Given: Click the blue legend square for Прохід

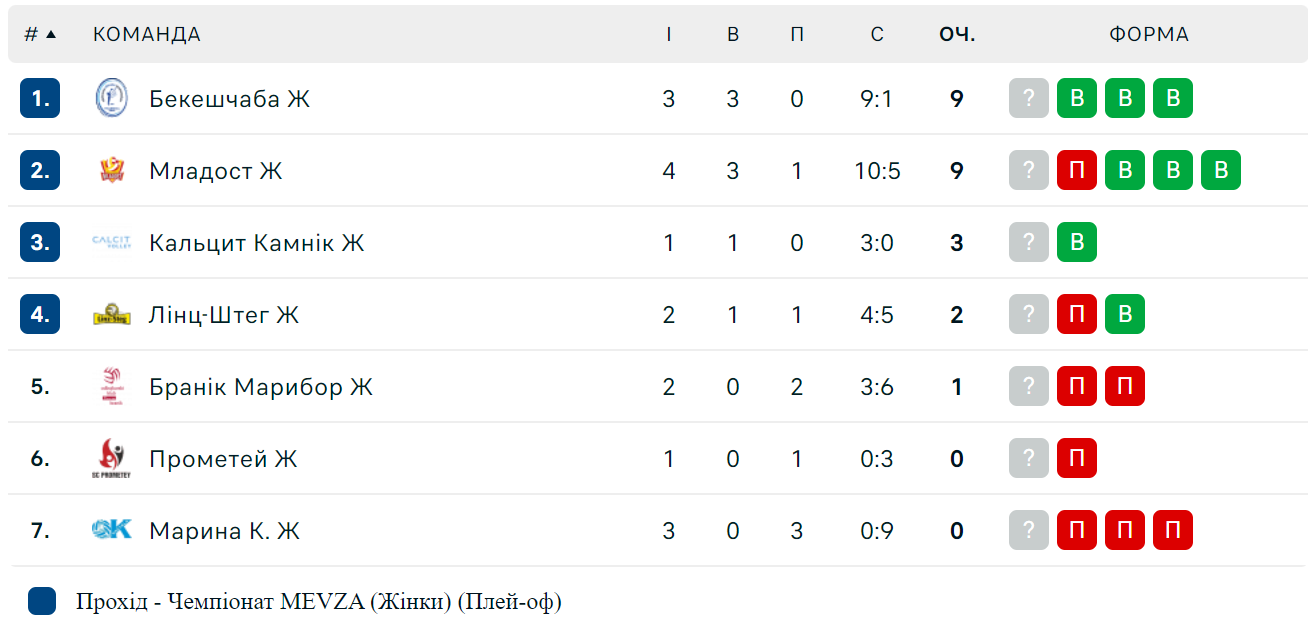Looking at the screenshot, I should tap(42, 601).
